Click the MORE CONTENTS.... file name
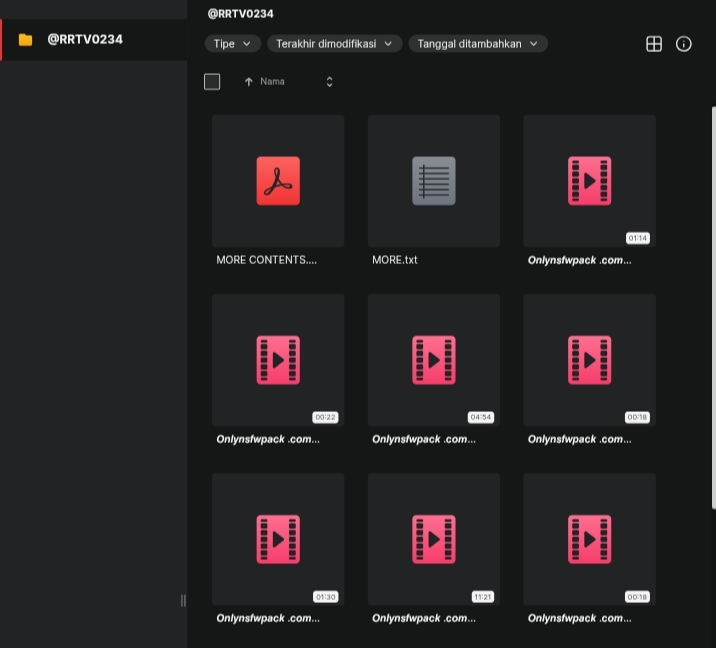716x648 pixels. click(x=266, y=260)
